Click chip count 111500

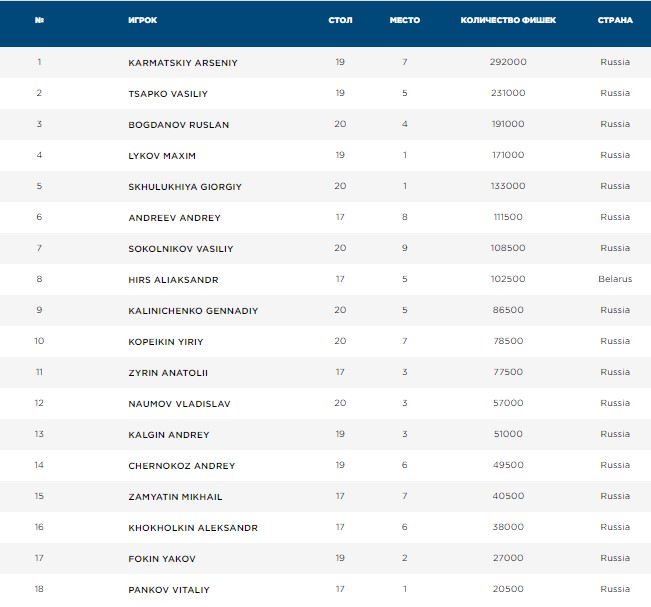[x=508, y=217]
